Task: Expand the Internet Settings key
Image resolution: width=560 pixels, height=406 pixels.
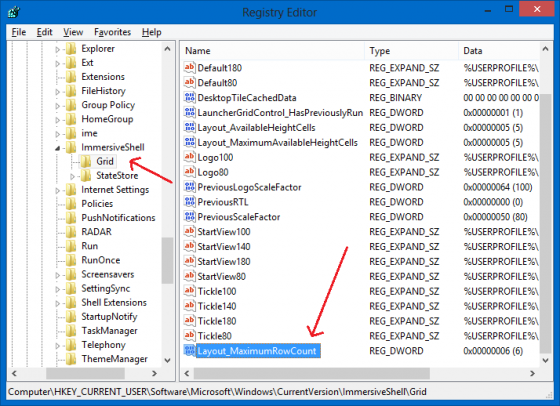Action: point(57,191)
